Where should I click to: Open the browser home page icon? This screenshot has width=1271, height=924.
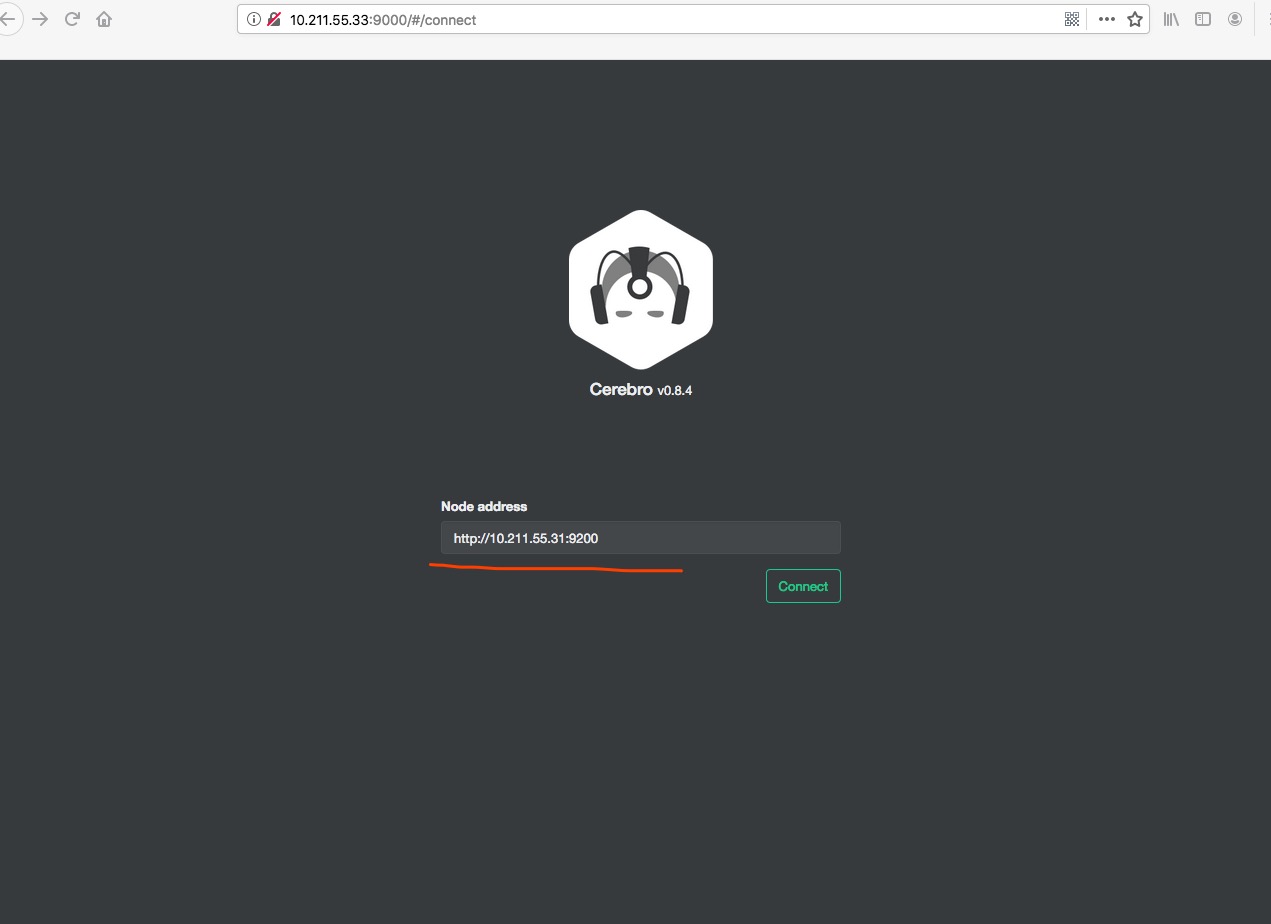[104, 19]
